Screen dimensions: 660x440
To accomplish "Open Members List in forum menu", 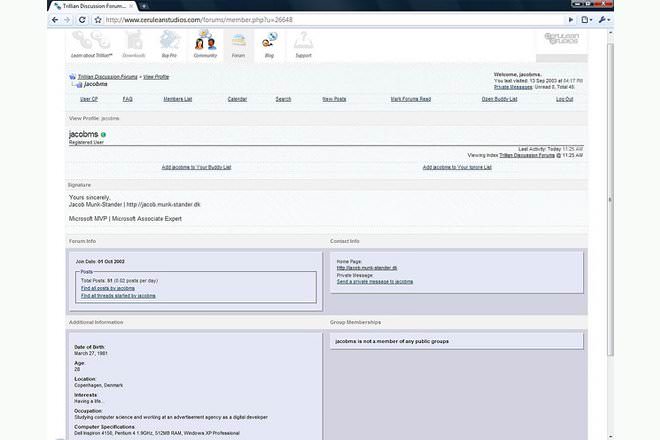I will pyautogui.click(x=178, y=99).
